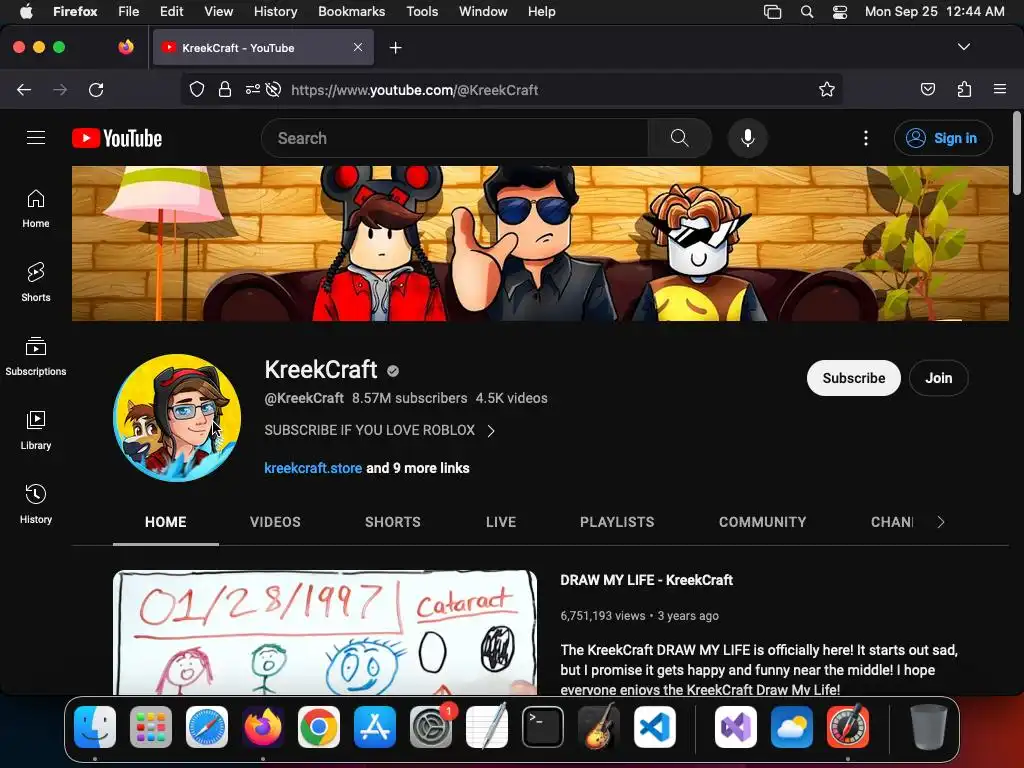
Task: Click the verified badge next to KreekCraft
Action: pyautogui.click(x=392, y=371)
